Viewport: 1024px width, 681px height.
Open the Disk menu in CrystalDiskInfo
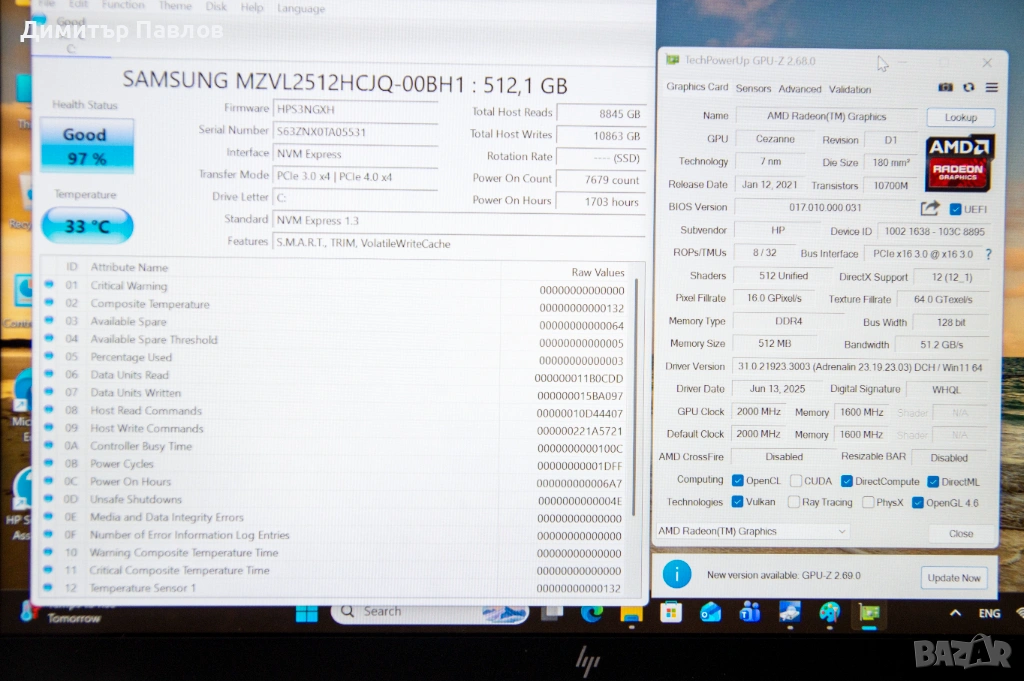pos(216,7)
